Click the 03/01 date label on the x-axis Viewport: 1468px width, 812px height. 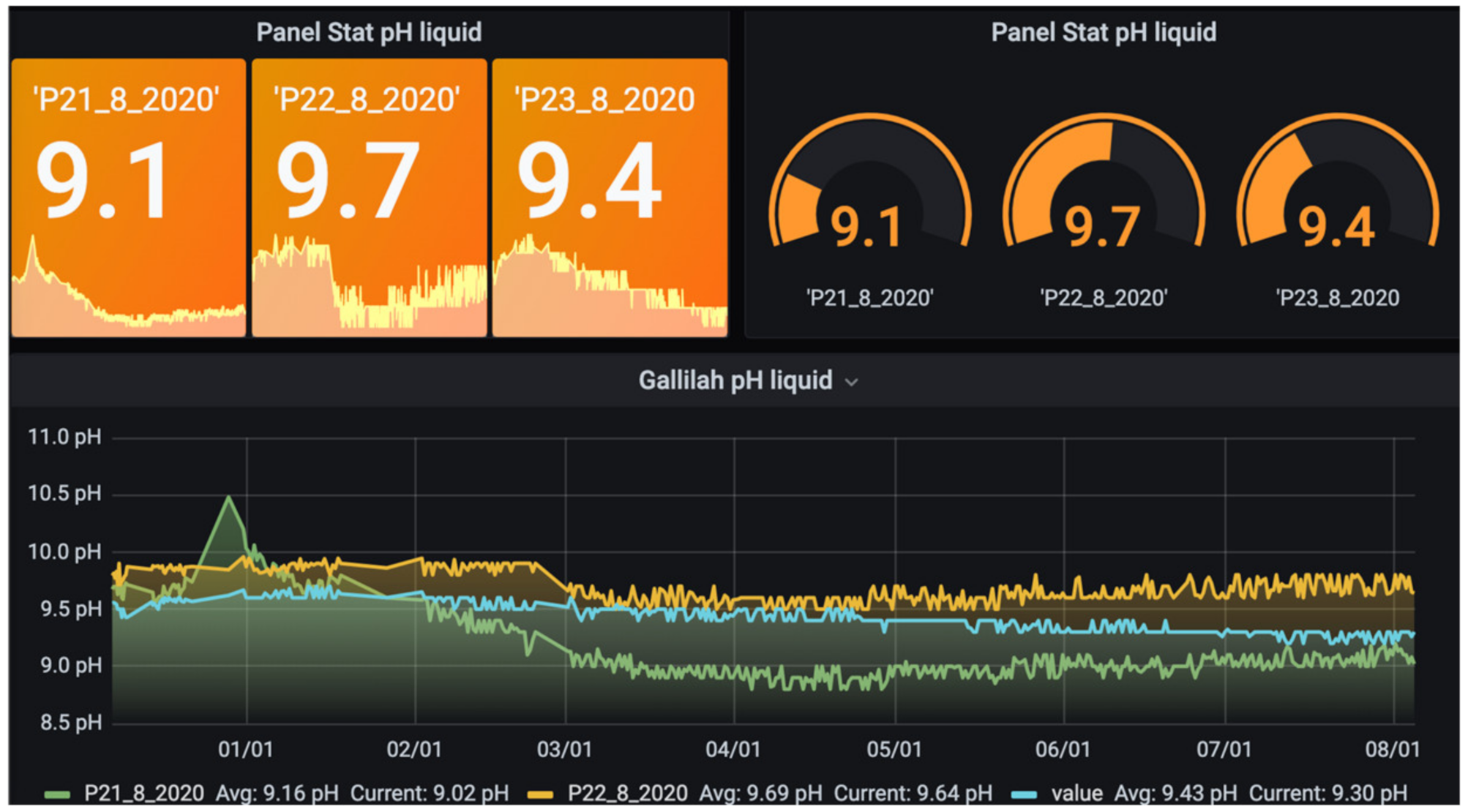pos(564,750)
